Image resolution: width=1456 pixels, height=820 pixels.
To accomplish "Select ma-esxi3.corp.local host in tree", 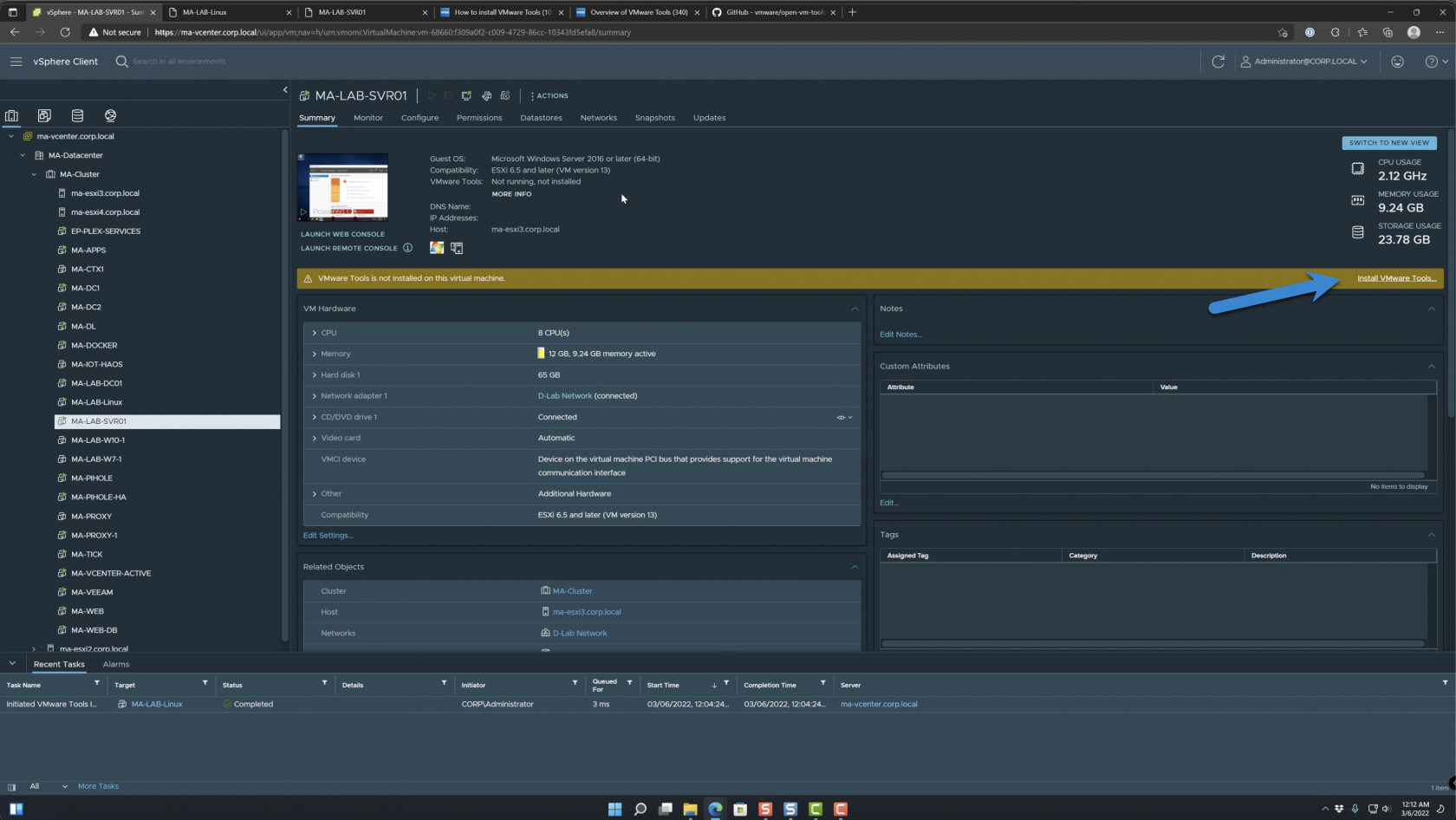I will coord(105,193).
